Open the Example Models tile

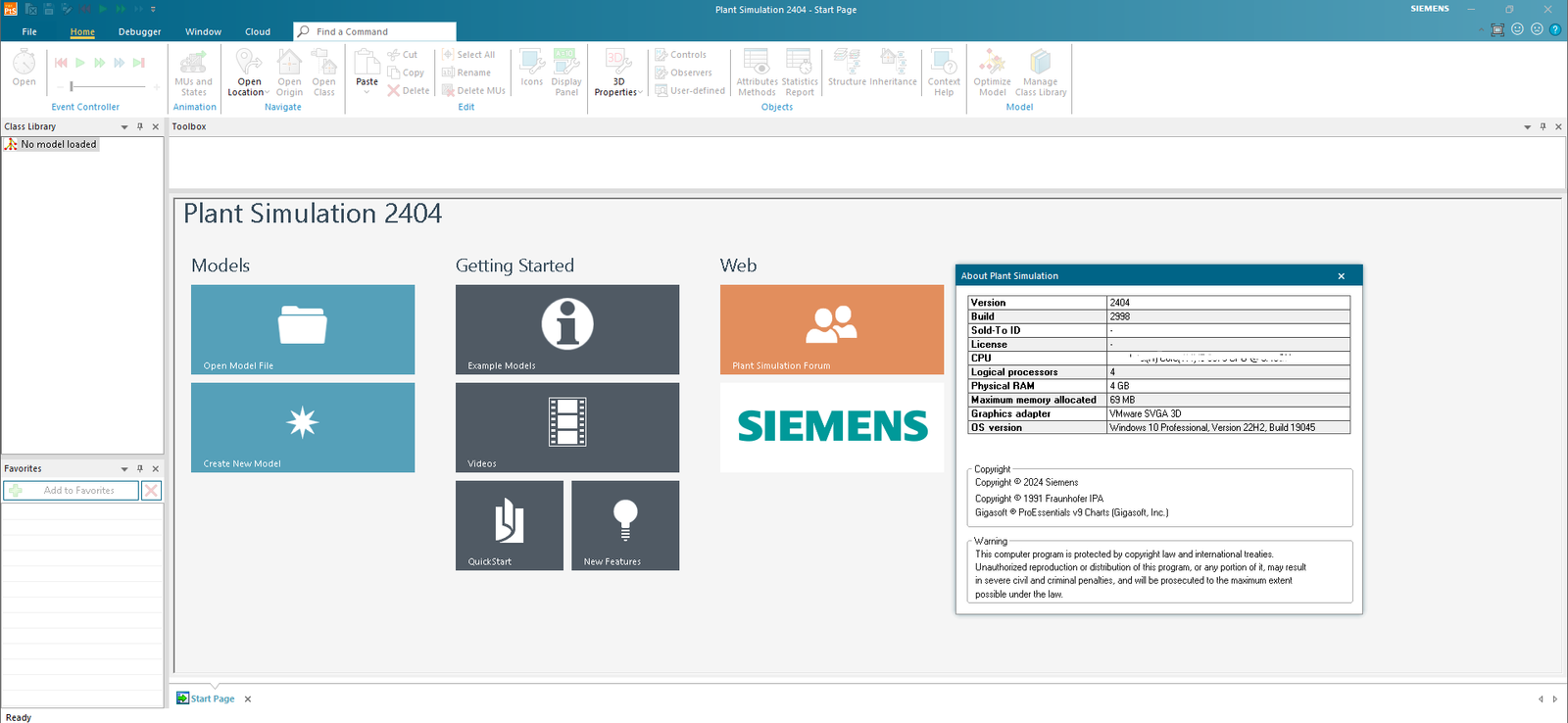tap(566, 329)
